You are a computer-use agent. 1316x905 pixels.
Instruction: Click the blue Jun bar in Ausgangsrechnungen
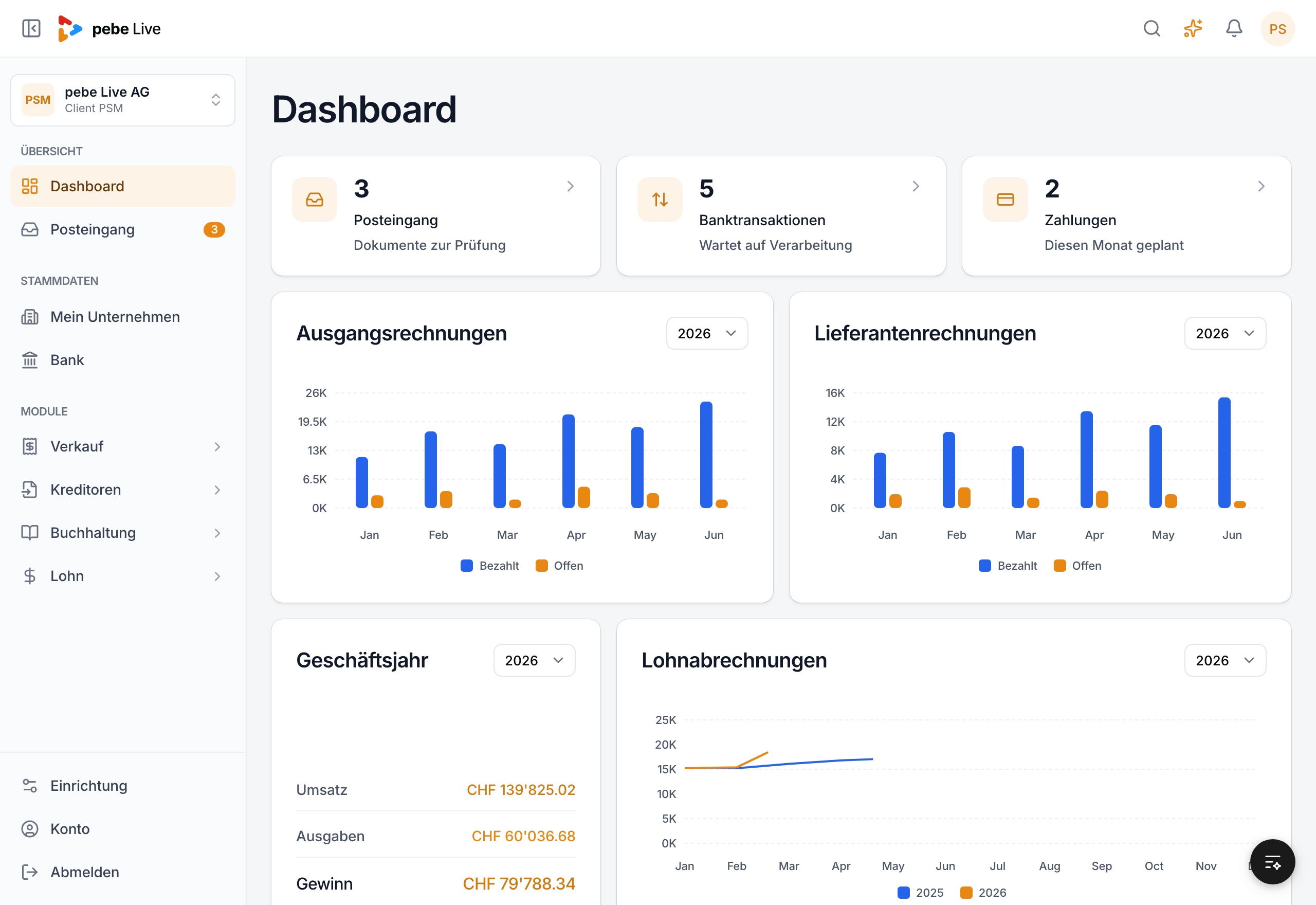[x=706, y=455]
